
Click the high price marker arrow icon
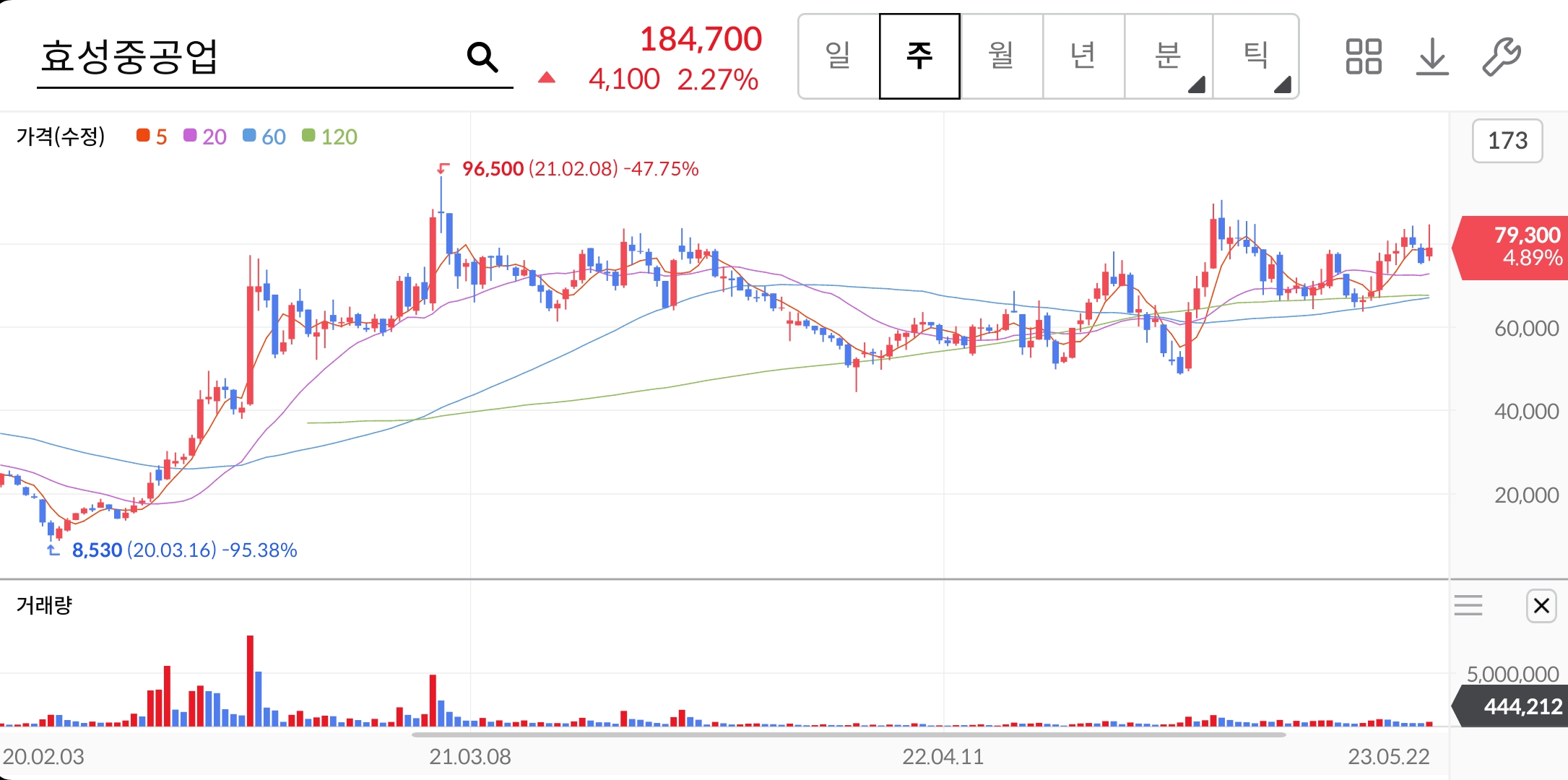(x=443, y=169)
